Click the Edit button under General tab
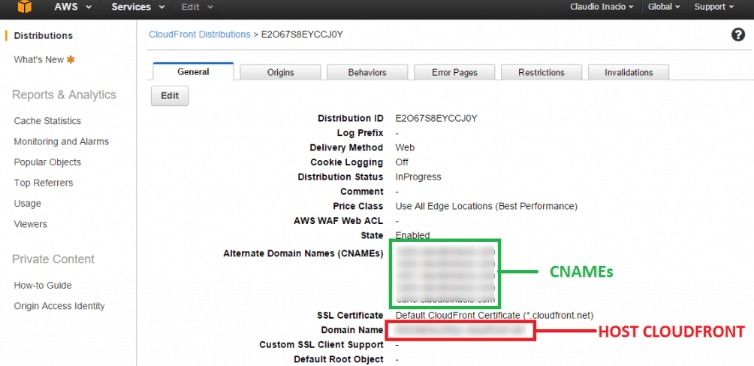 click(x=170, y=96)
